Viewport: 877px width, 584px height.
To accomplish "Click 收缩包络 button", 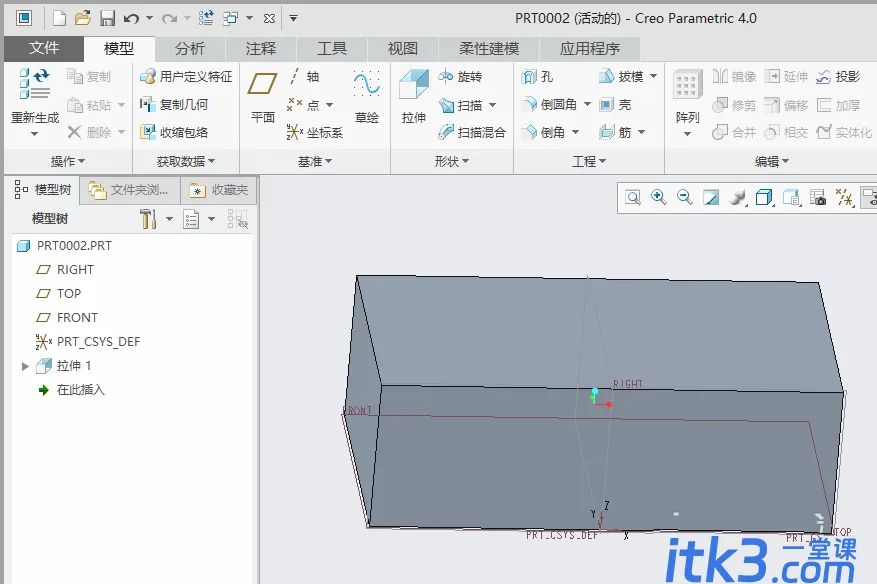I will (x=174, y=133).
